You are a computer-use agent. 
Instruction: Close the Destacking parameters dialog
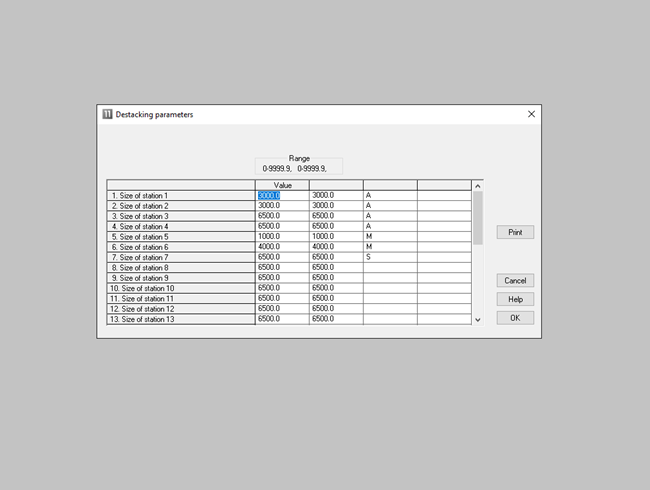pos(531,114)
